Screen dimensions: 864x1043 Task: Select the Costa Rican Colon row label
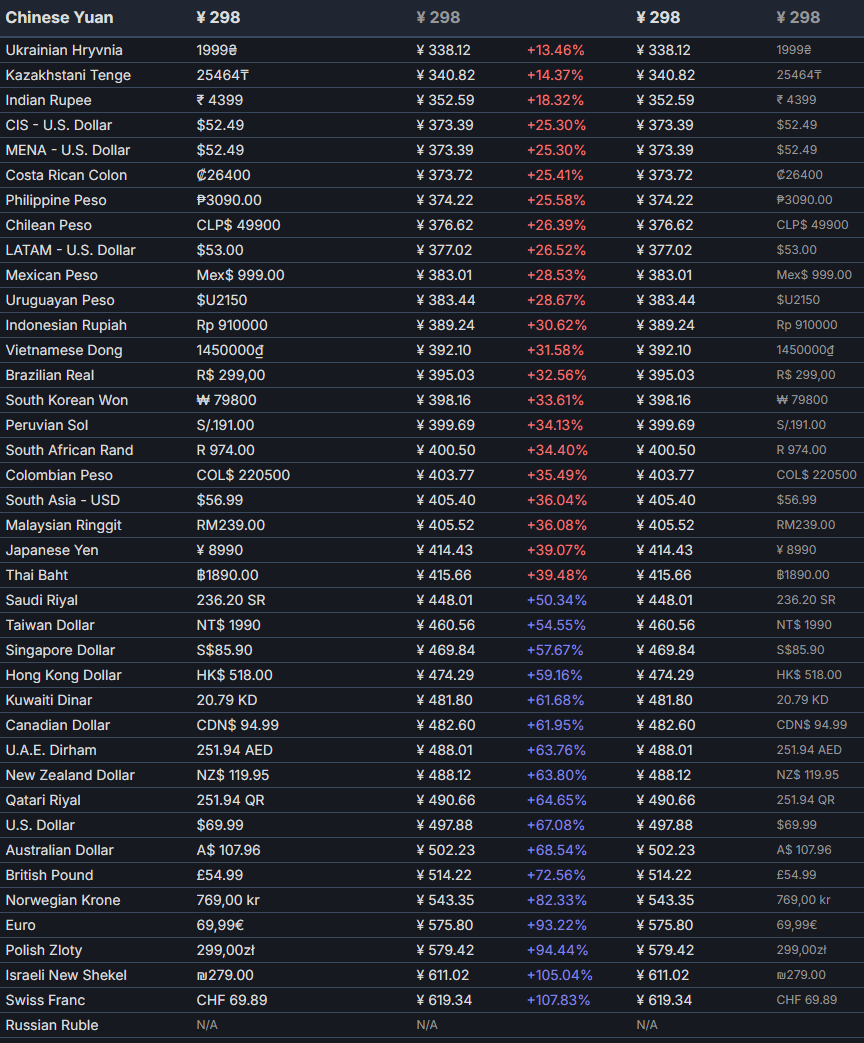click(x=66, y=175)
